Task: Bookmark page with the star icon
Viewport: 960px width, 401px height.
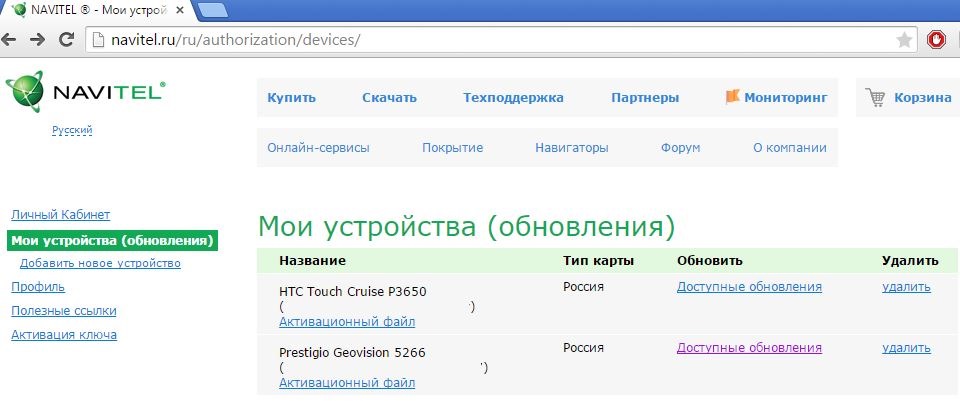Action: 904,40
